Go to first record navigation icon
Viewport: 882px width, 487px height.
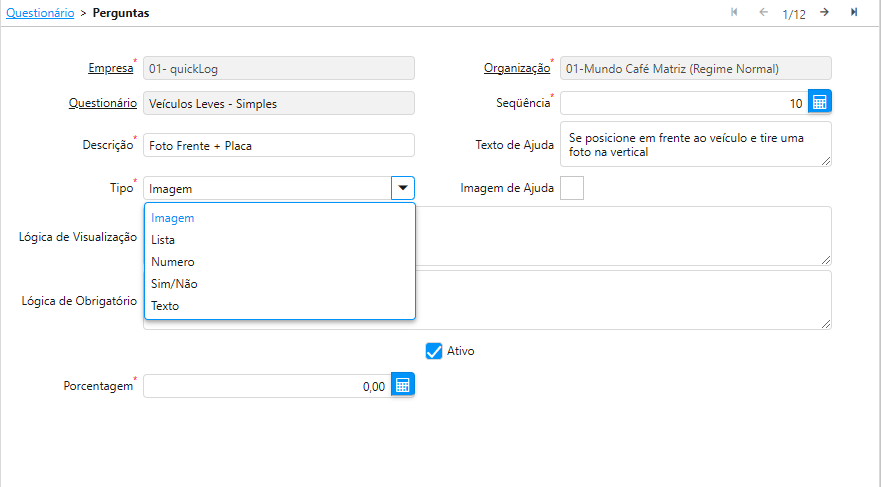click(735, 12)
